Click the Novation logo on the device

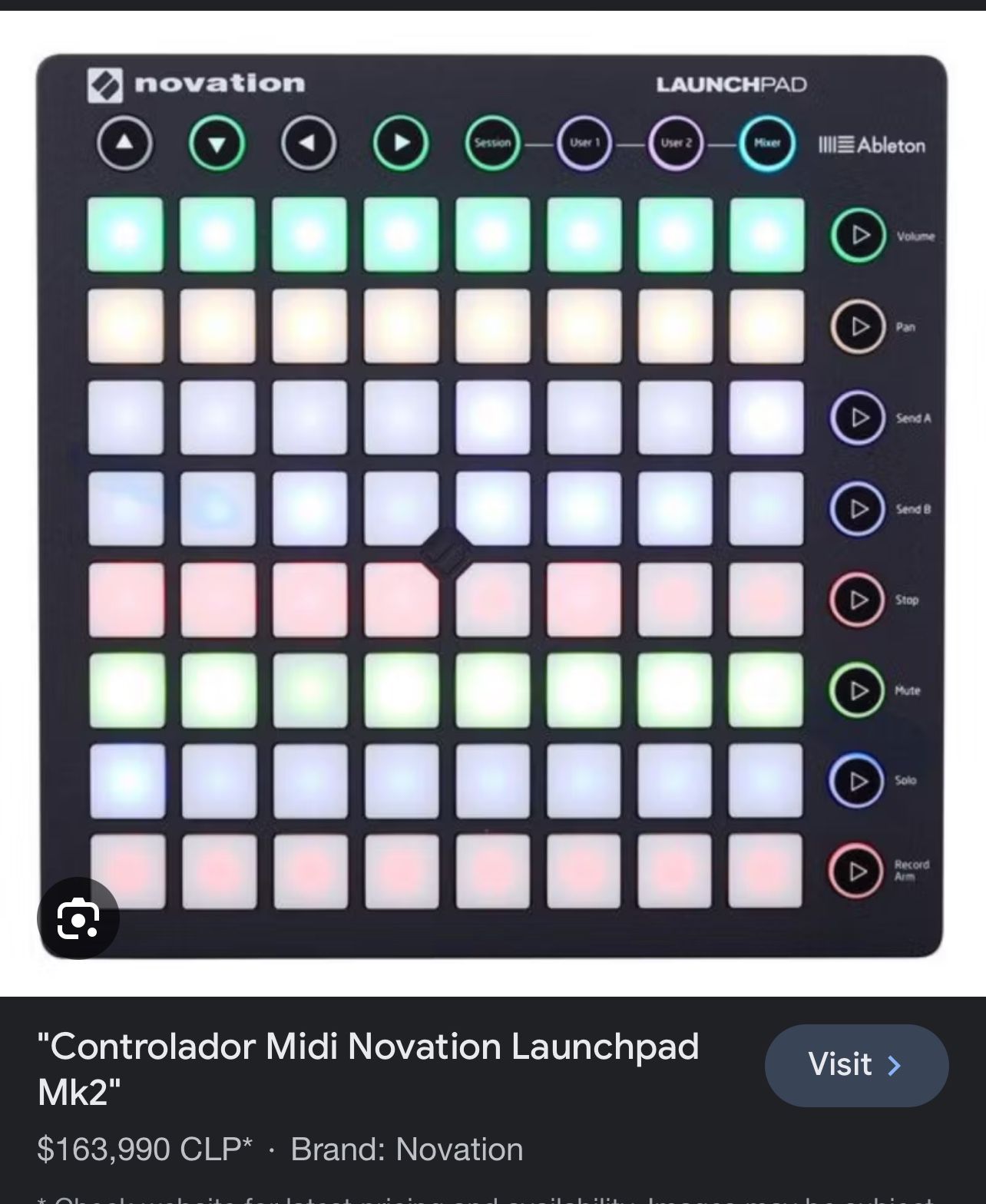196,84
